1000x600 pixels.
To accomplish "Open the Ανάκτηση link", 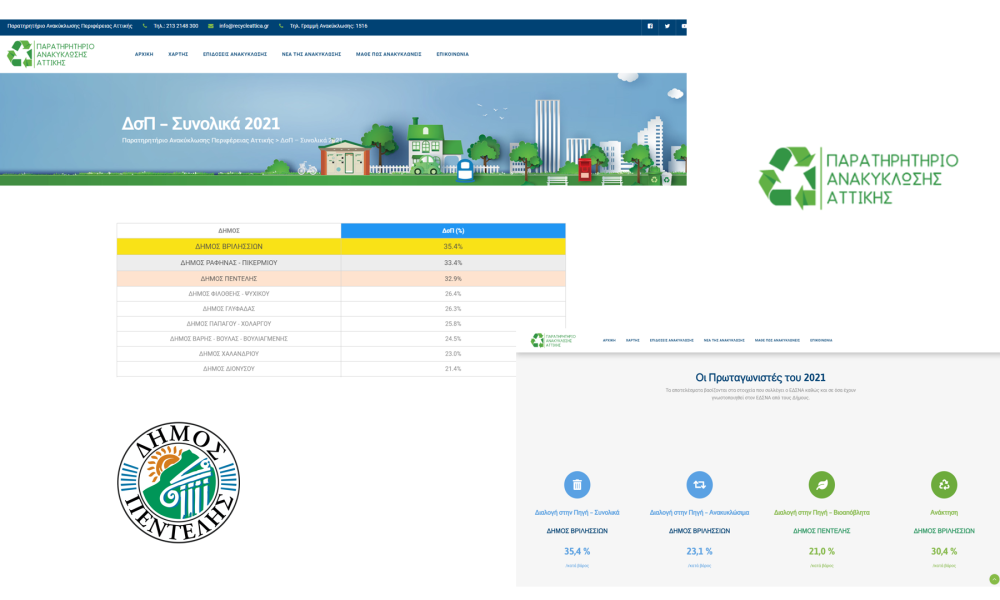I will [x=944, y=512].
